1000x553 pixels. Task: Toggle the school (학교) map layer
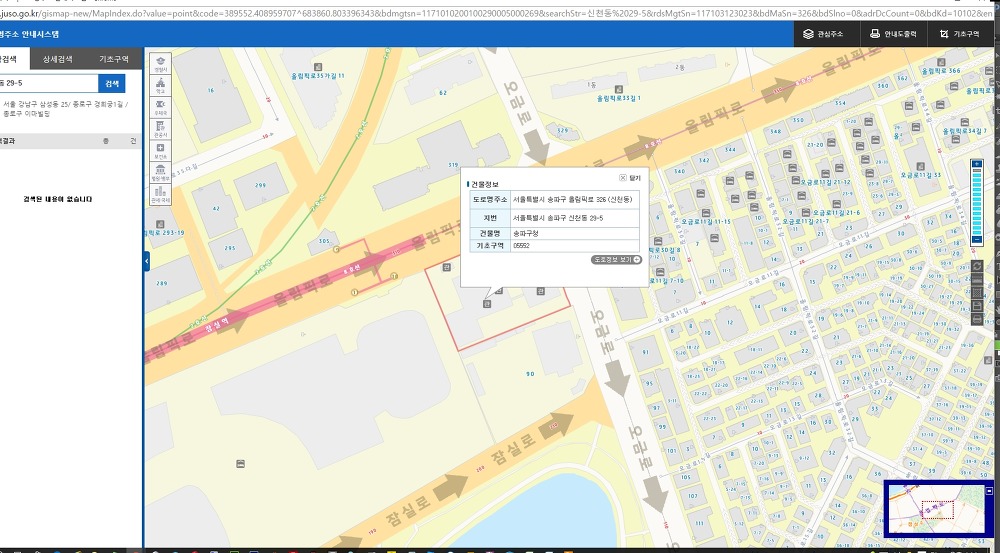click(160, 86)
